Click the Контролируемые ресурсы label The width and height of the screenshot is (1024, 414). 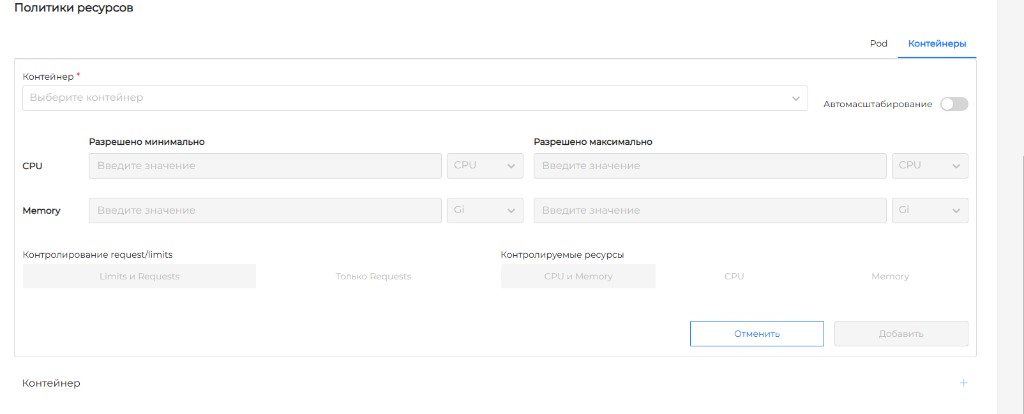[562, 255]
